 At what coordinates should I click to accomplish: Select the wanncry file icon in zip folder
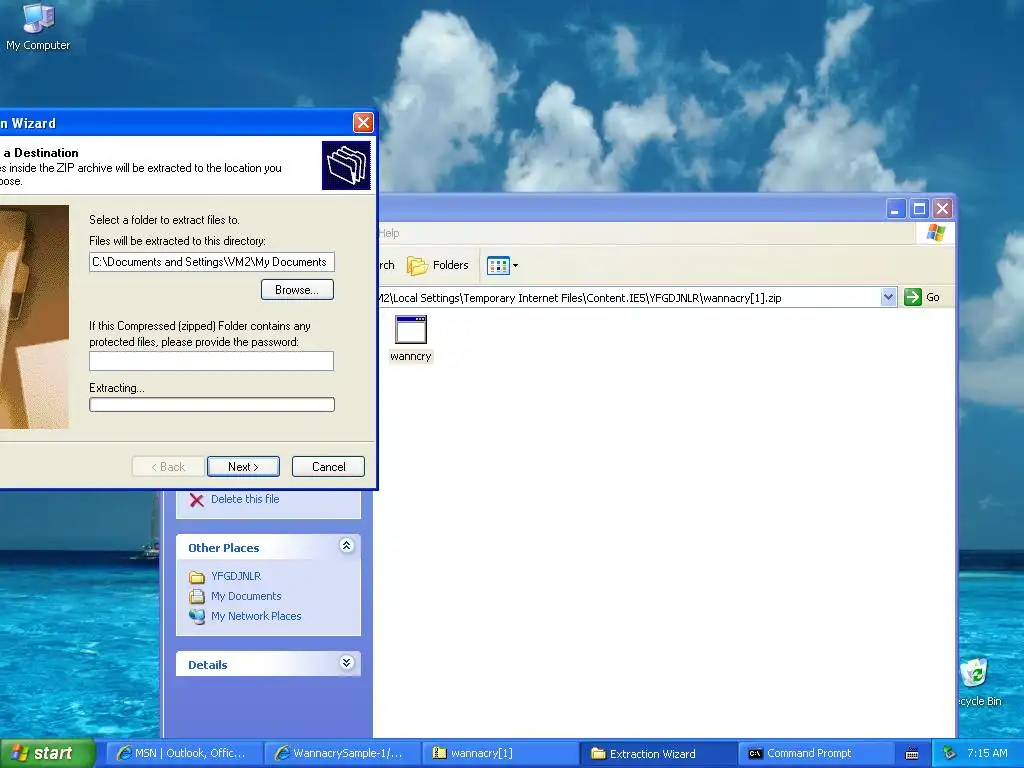[411, 339]
